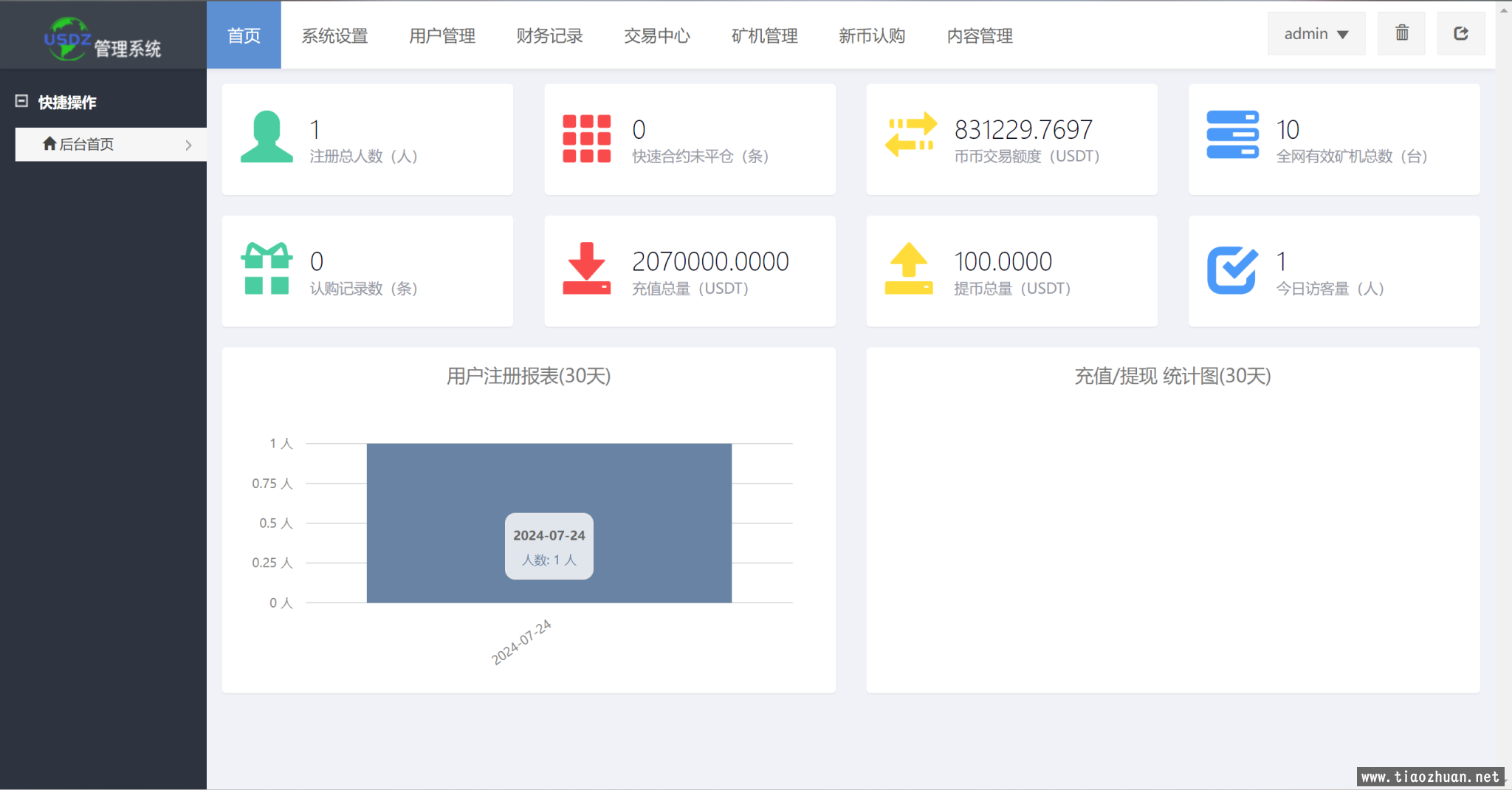Open the 矿机管理 menu

(x=764, y=35)
